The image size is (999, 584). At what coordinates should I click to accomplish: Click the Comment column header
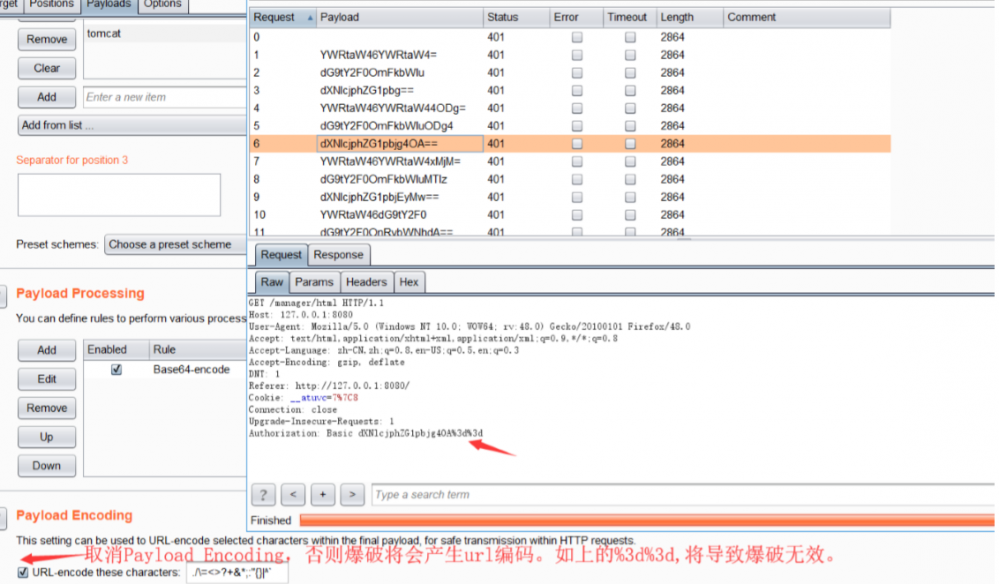coord(807,18)
